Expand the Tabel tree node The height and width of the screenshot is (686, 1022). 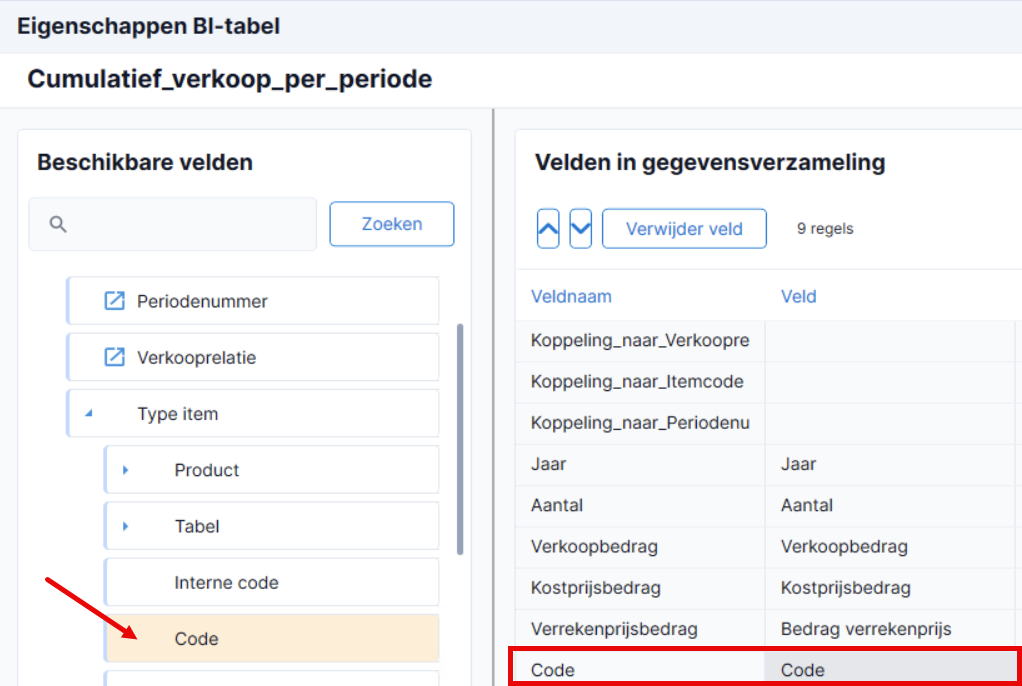coord(126,526)
